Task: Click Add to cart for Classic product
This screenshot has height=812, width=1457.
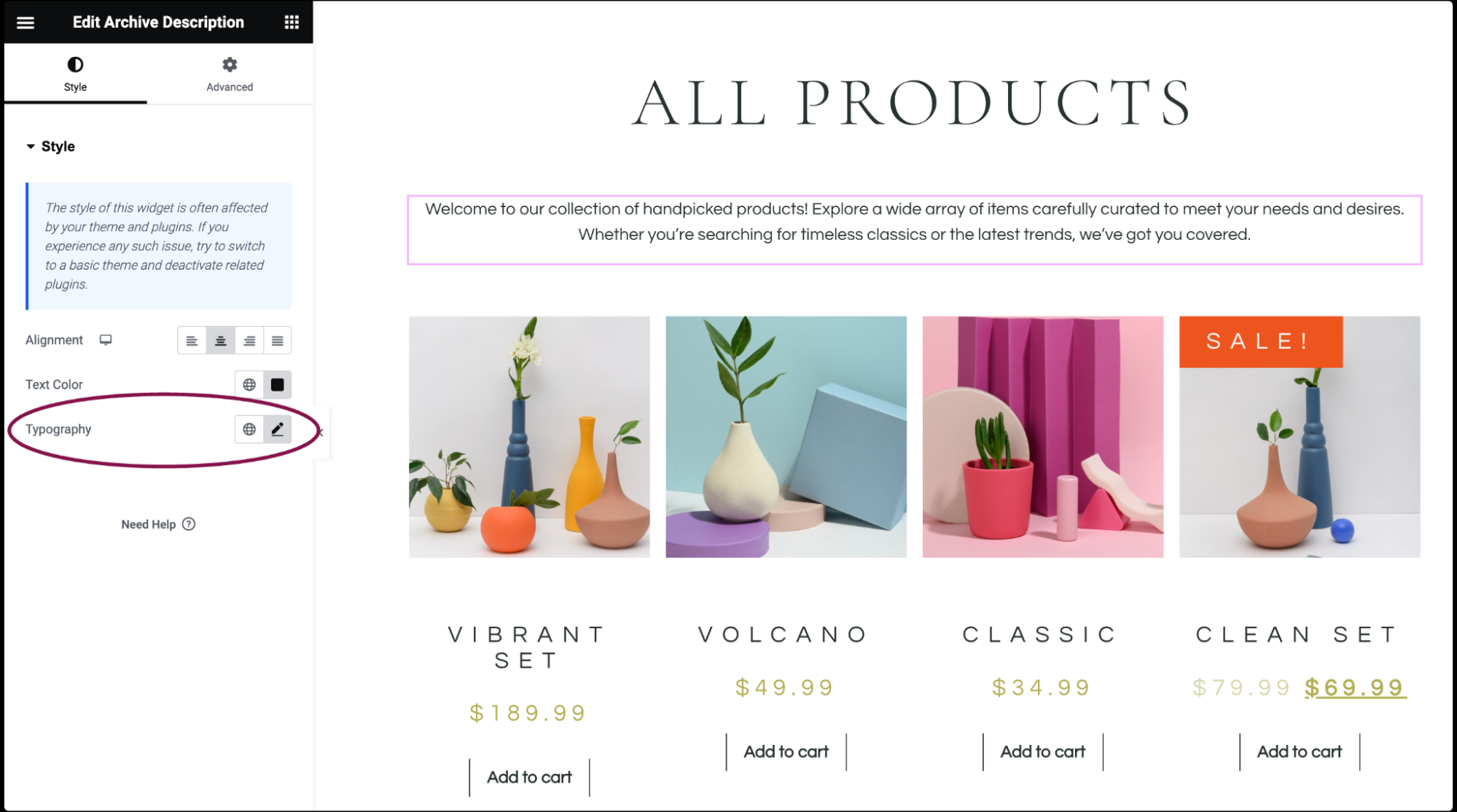Action: coord(1041,752)
